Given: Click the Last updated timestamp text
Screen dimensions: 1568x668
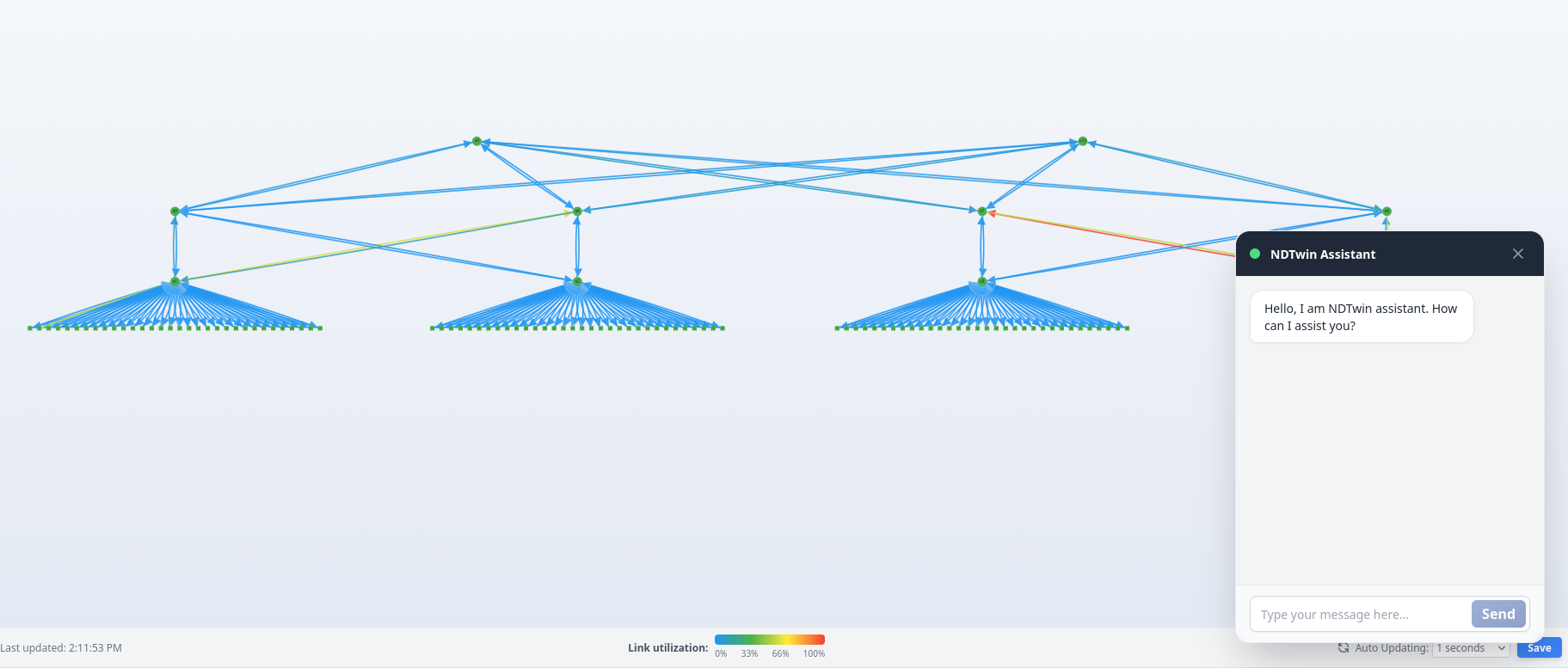Looking at the screenshot, I should coord(61,648).
